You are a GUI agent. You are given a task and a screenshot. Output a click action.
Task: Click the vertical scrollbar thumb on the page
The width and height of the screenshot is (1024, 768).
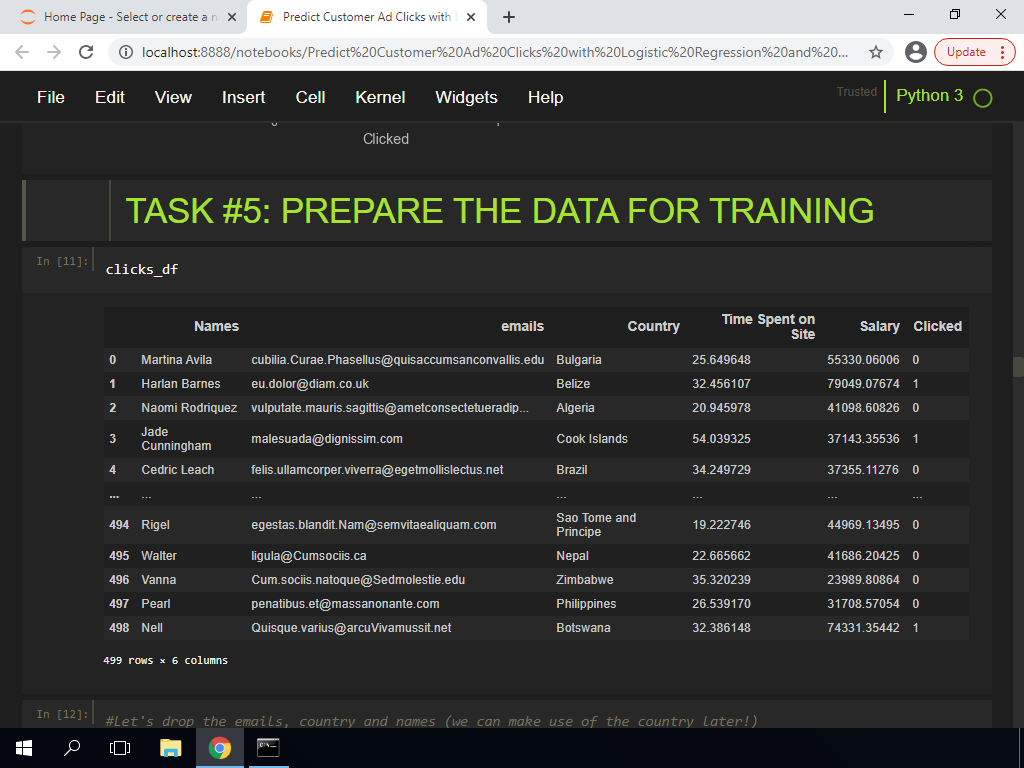click(x=1018, y=367)
